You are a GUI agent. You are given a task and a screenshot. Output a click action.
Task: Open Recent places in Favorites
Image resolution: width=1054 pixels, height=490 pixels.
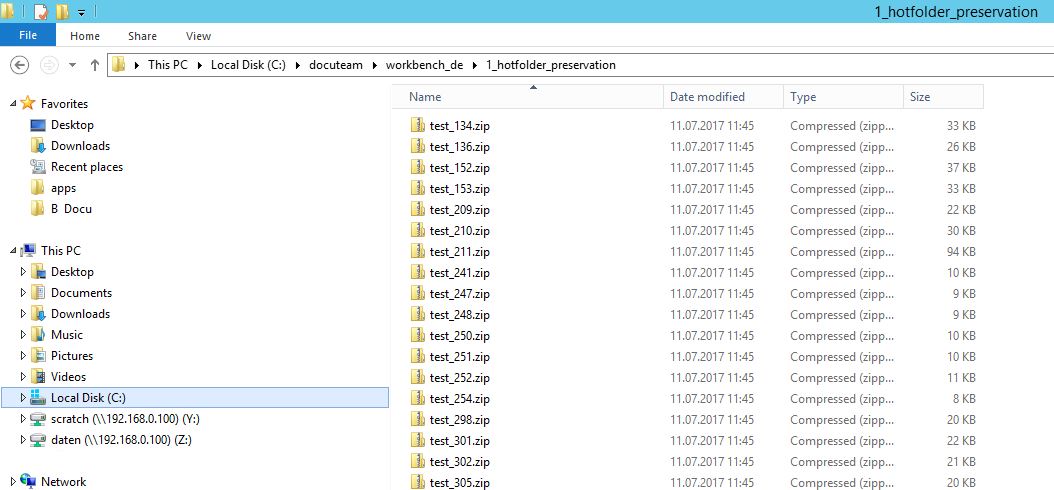click(x=86, y=167)
